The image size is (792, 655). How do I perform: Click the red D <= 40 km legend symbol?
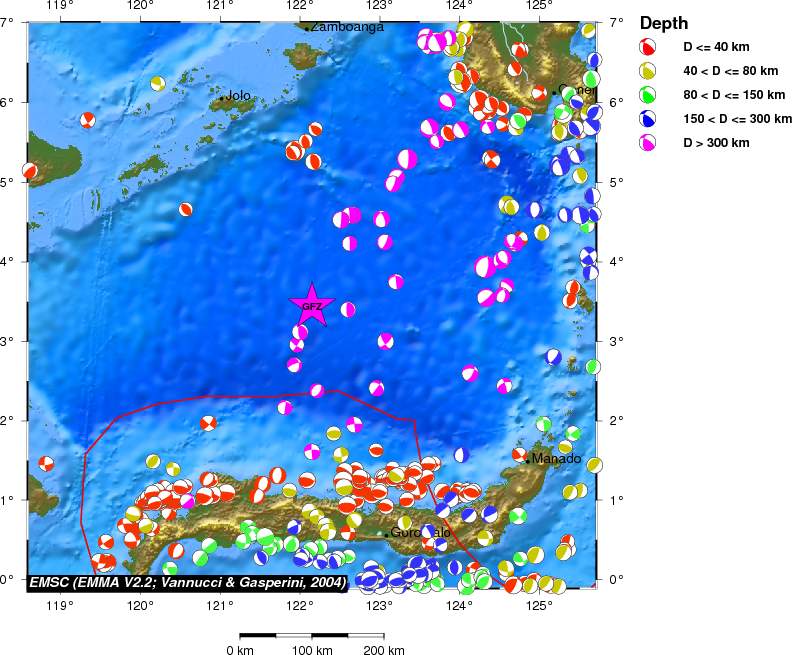coord(649,47)
